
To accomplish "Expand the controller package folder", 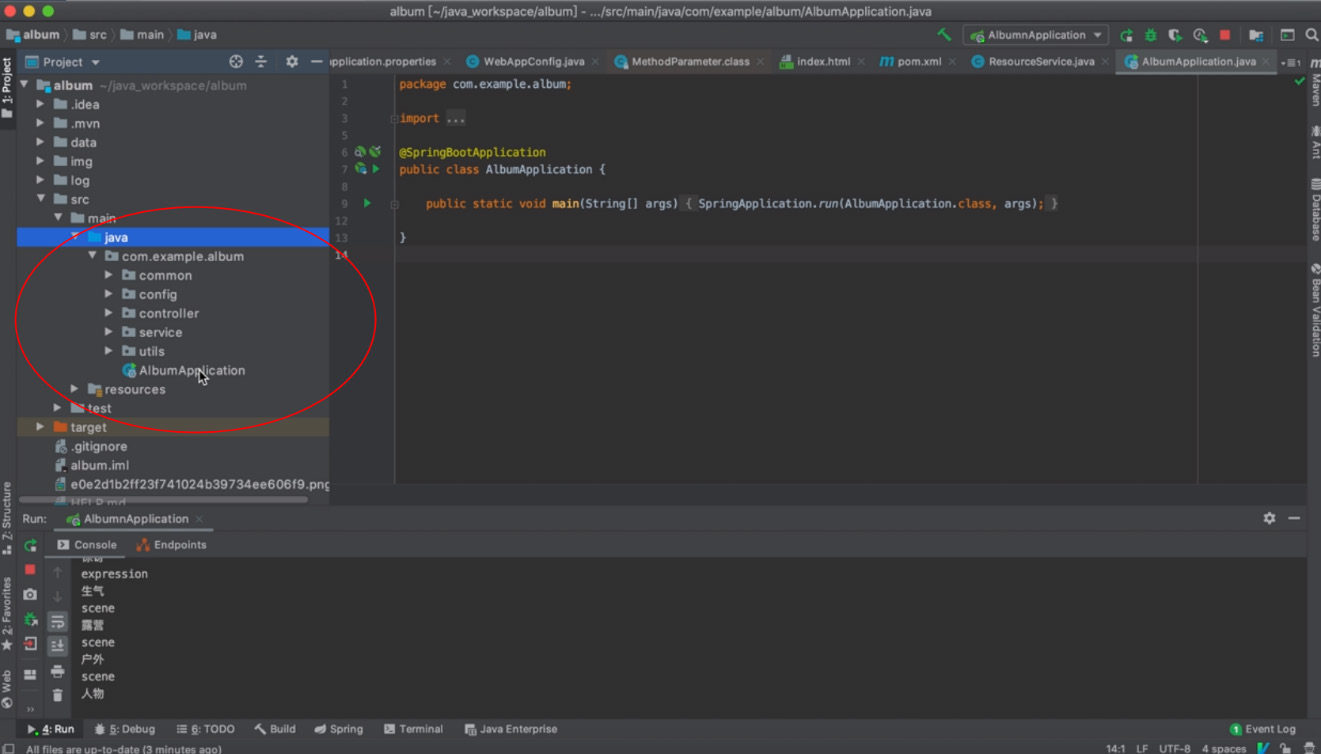I will tap(109, 313).
